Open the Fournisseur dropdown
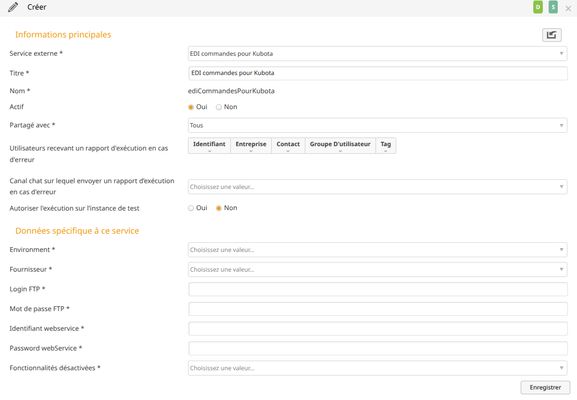This screenshot has width=577, height=400. pos(378,270)
